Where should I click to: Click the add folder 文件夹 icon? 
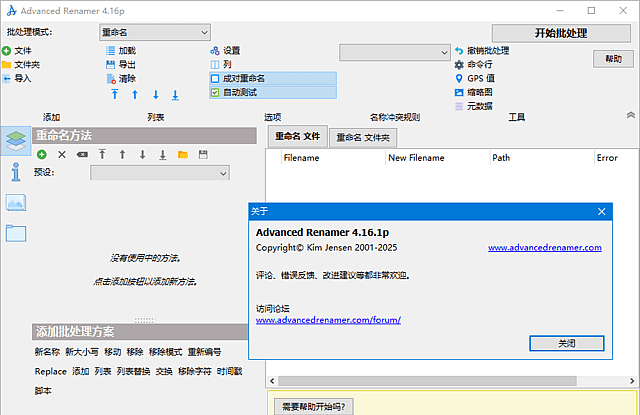(7, 64)
